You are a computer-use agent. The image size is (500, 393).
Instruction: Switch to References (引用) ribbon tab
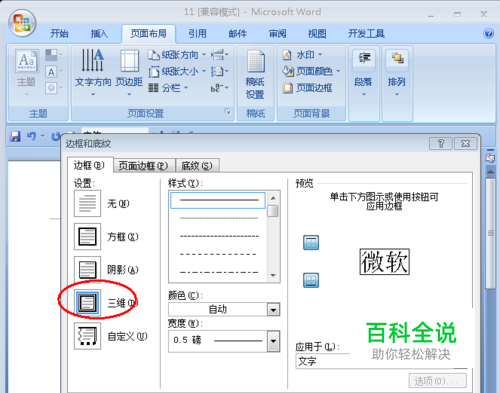click(197, 34)
